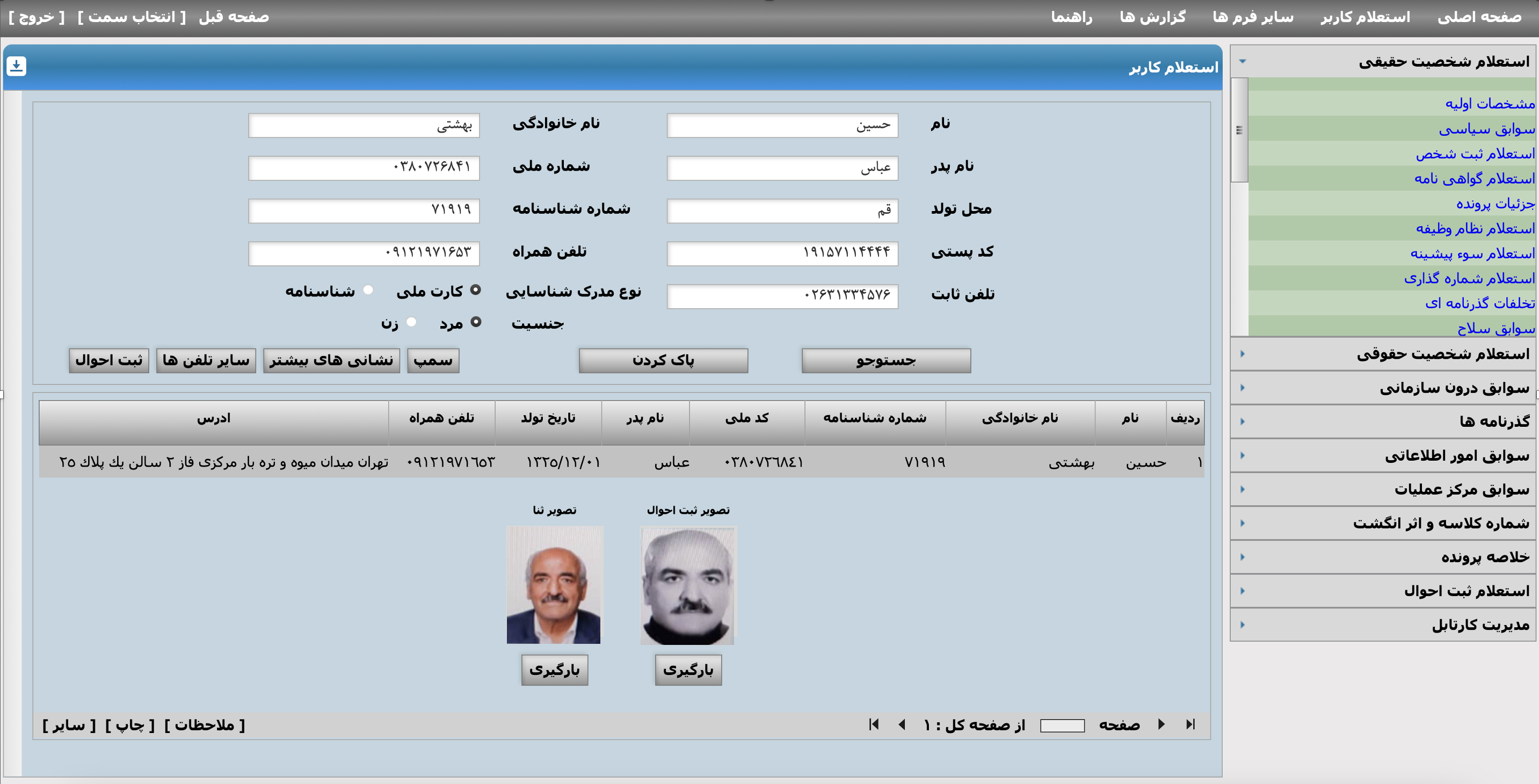This screenshot has width=1539, height=784.
Task: Open استعلام سوء پیشینه link
Action: click(1473, 253)
